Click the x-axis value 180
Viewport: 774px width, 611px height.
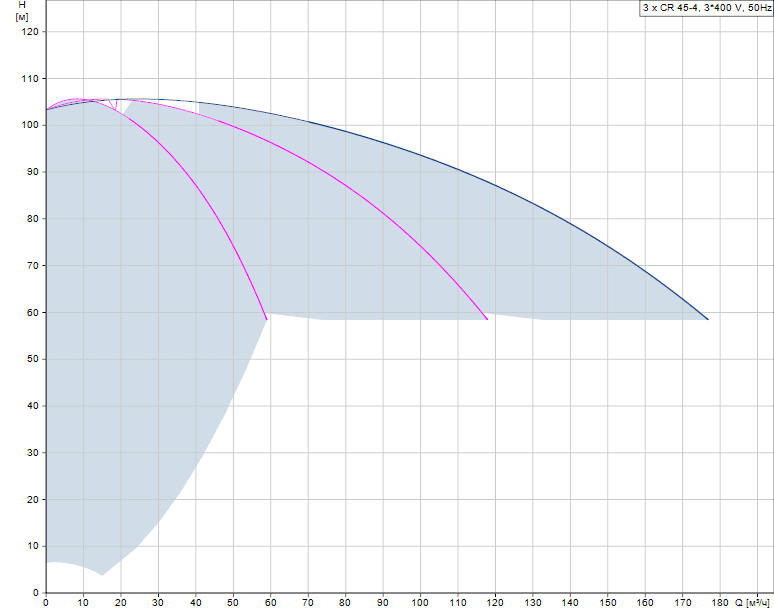(x=720, y=603)
